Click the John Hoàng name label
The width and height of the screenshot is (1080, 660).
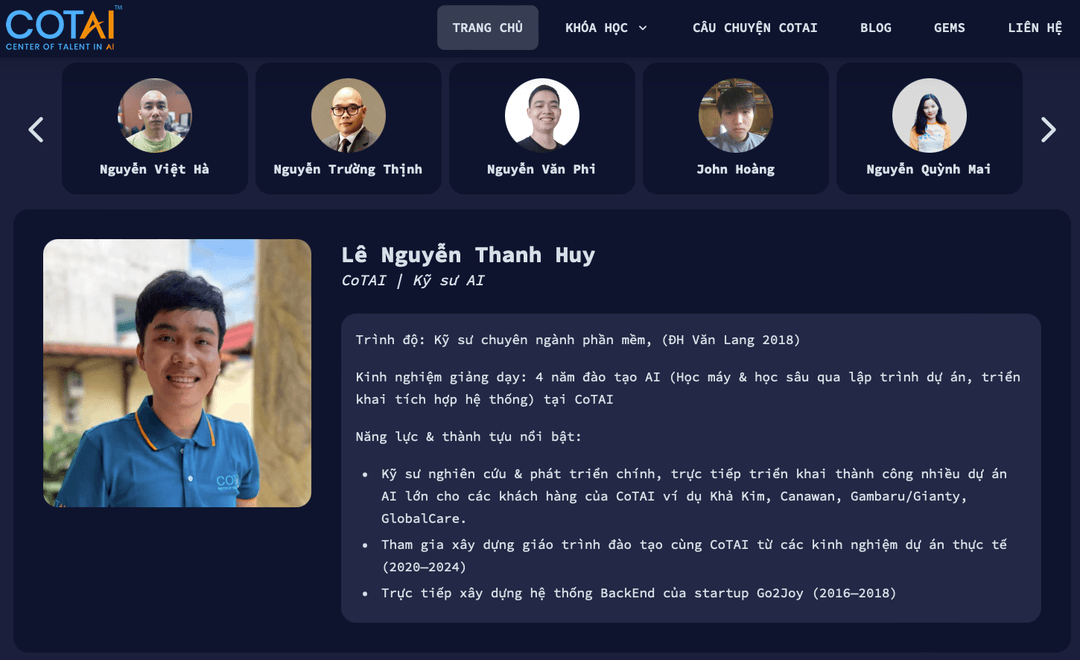pyautogui.click(x=735, y=169)
